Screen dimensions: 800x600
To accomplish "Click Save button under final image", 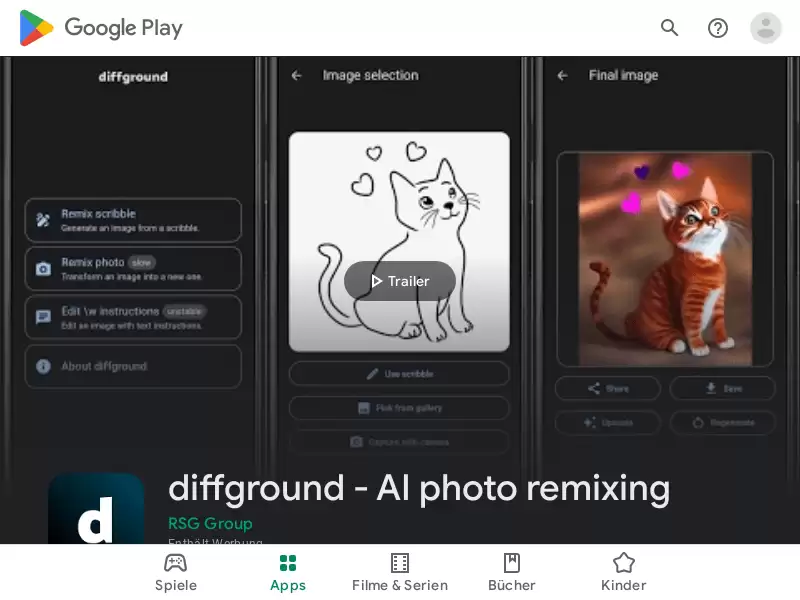I will [x=722, y=389].
